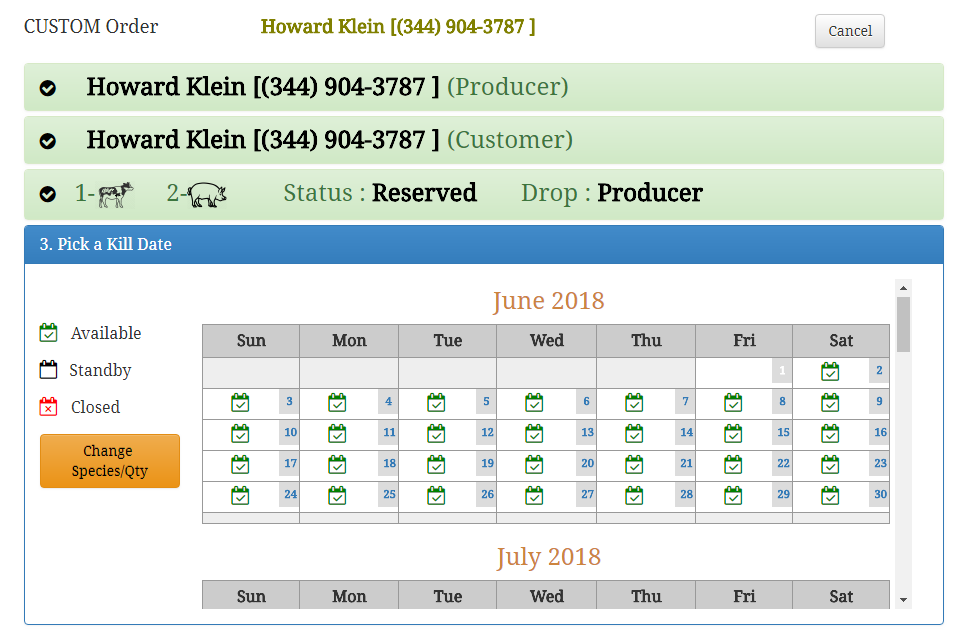Click the cow species icon
This screenshot has height=630, width=965.
point(116,195)
